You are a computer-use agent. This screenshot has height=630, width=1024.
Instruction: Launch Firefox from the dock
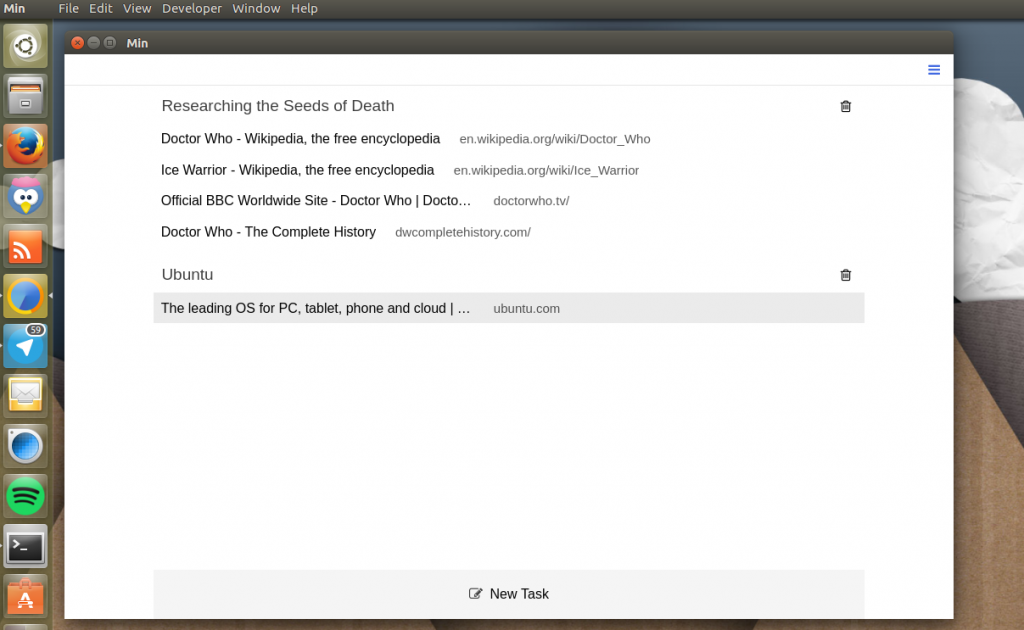tap(25, 146)
